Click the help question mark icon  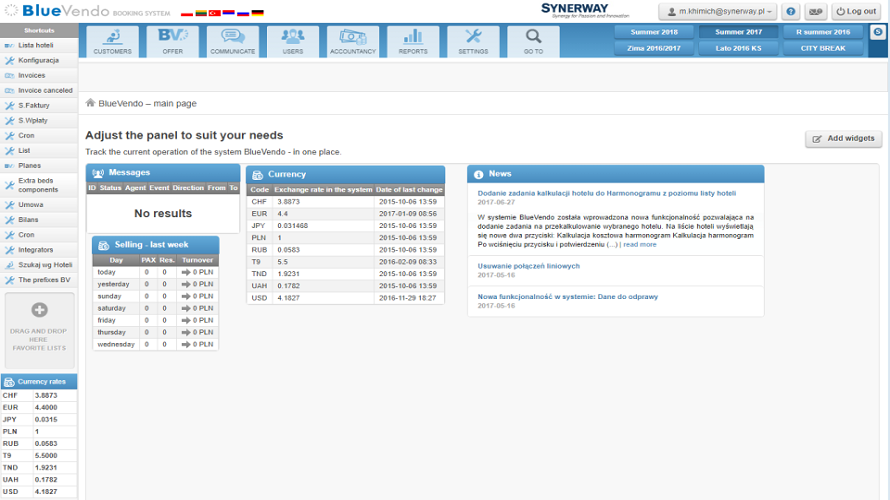click(791, 11)
